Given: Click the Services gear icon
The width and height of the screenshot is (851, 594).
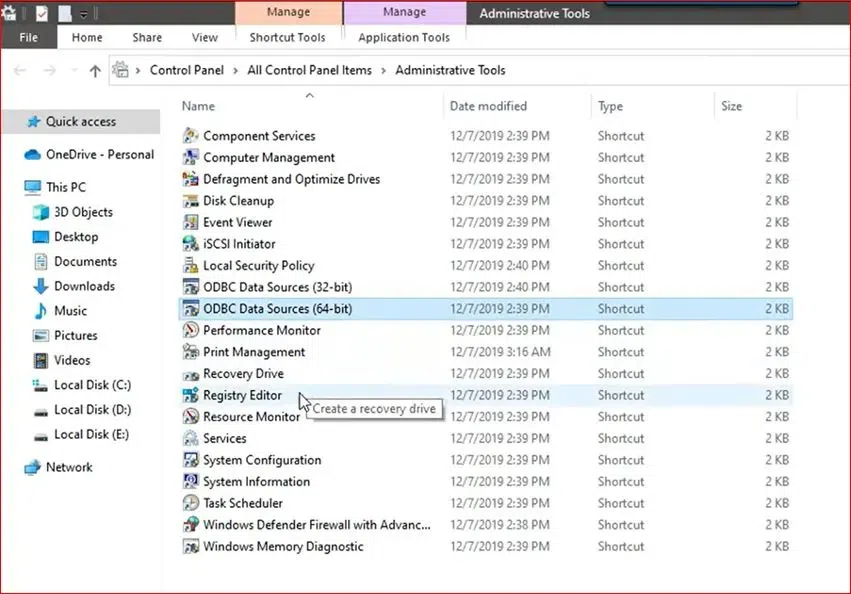Looking at the screenshot, I should point(190,438).
